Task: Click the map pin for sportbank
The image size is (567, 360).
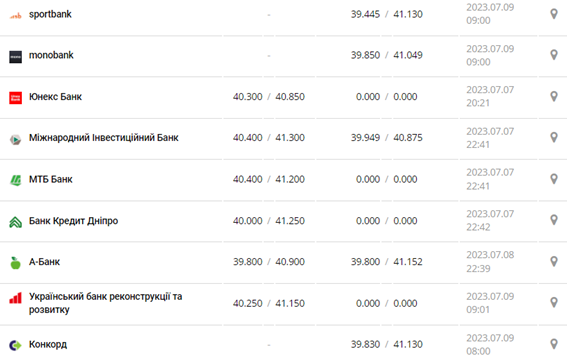Action: [x=554, y=14]
